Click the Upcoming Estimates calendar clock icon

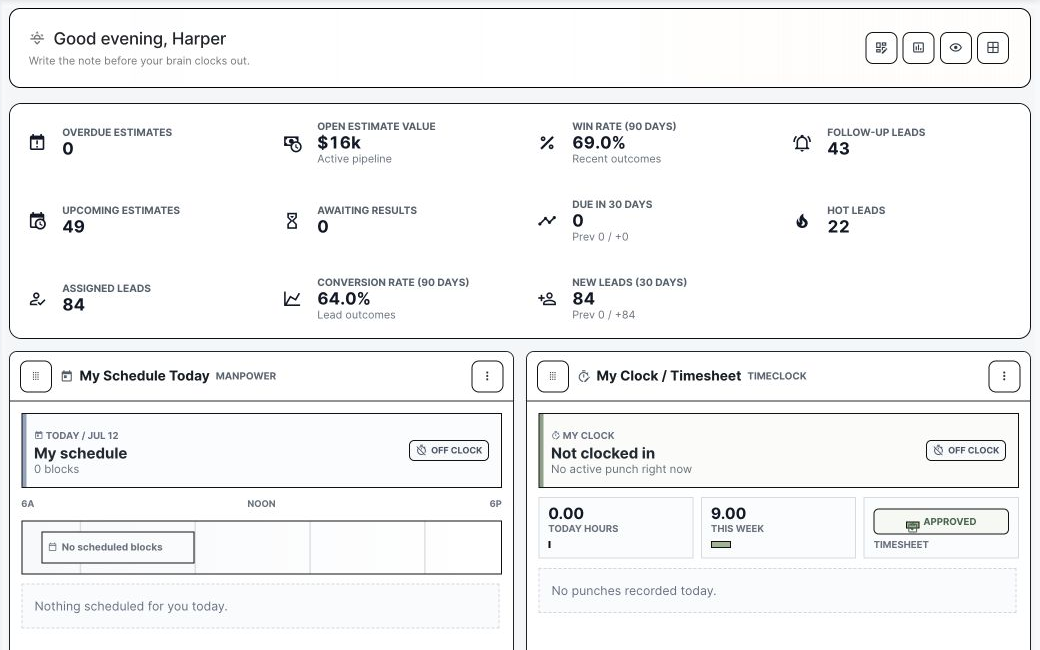[x=38, y=221]
